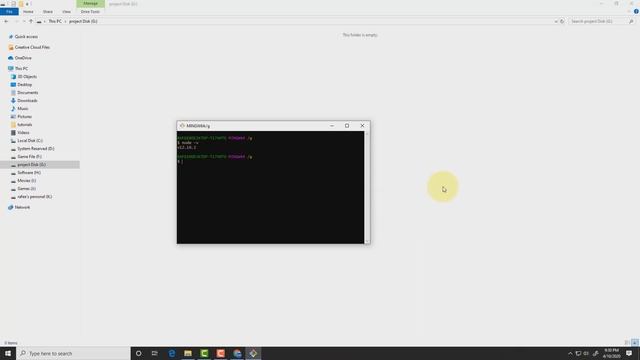Select Network in navigation pane
640x360 pixels.
(x=22, y=207)
